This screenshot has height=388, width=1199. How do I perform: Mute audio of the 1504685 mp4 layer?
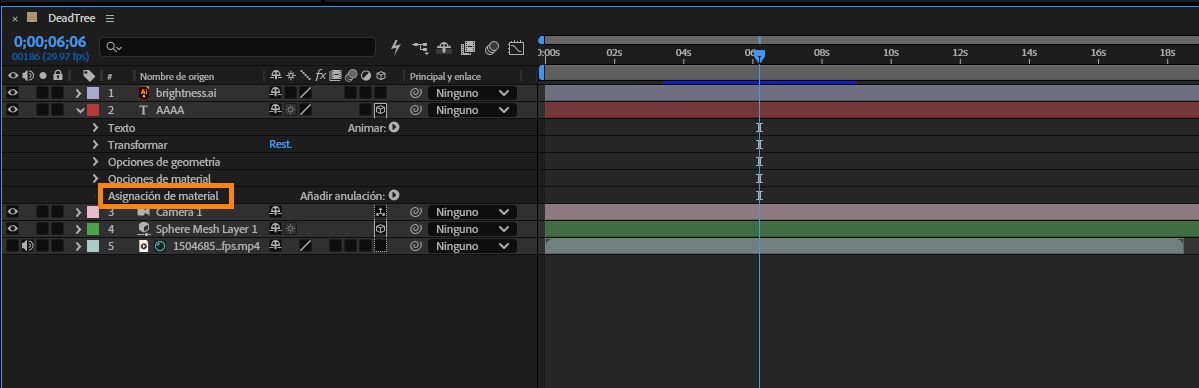point(28,246)
